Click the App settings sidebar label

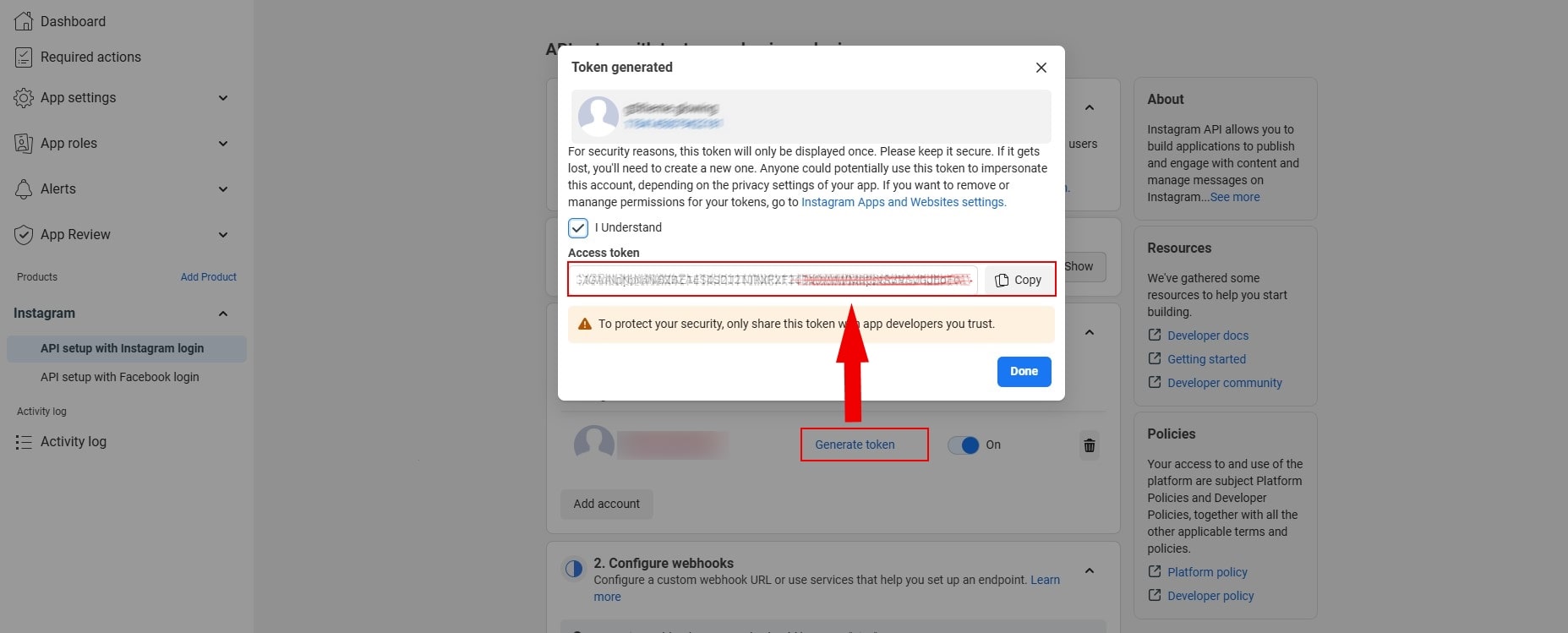78,97
